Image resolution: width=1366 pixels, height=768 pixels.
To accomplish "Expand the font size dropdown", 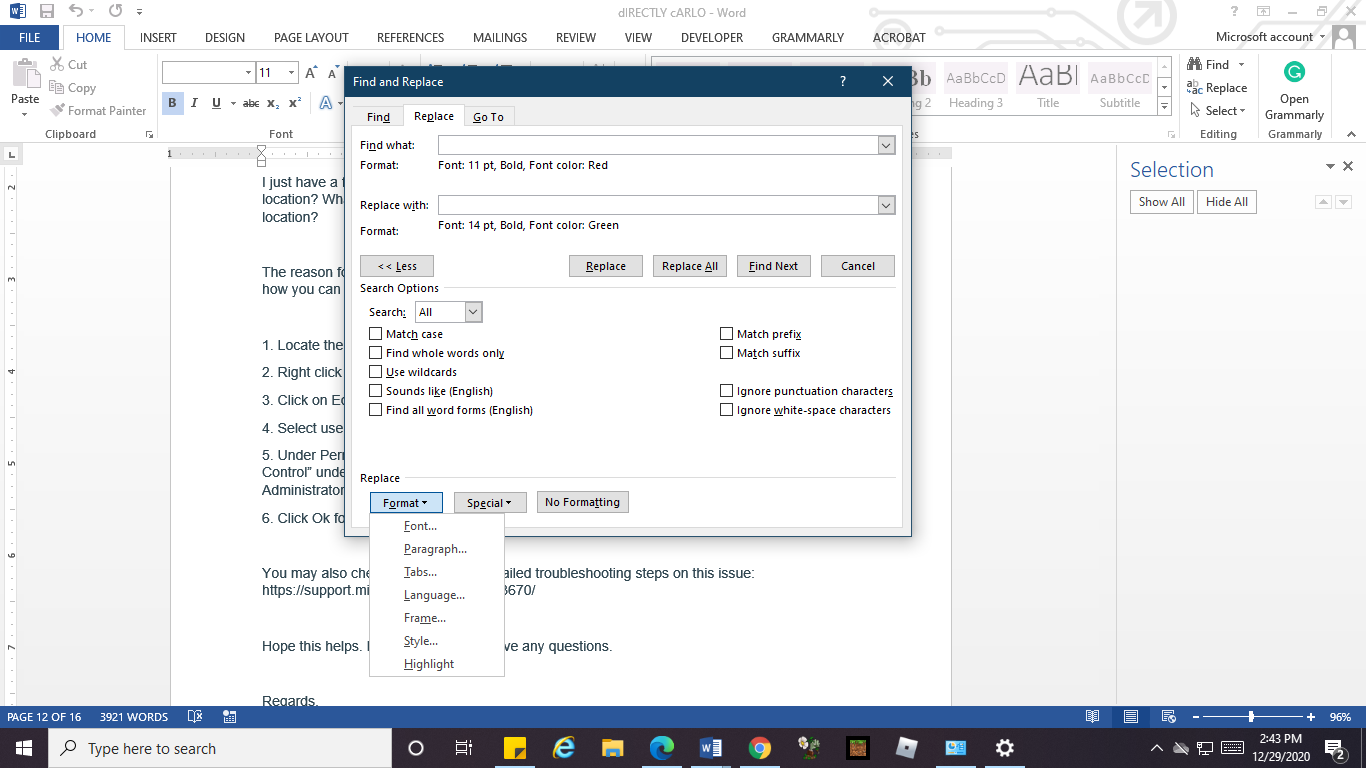I will [x=292, y=73].
